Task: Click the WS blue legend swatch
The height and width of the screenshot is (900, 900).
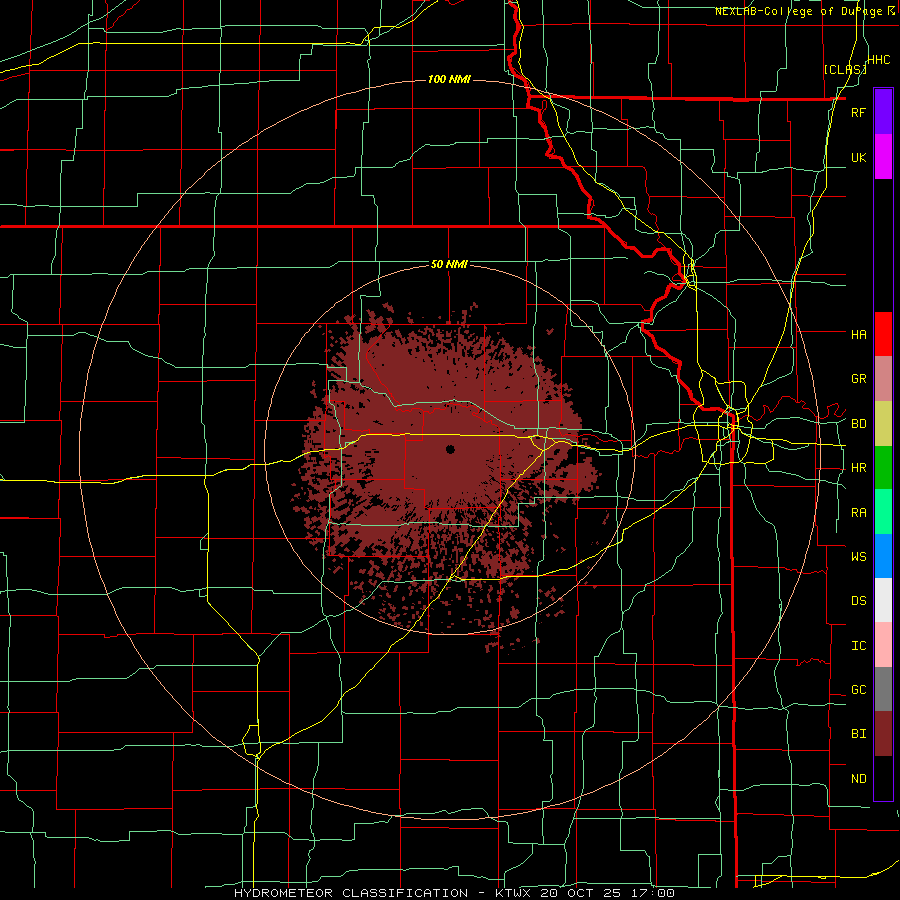Action: [x=883, y=556]
